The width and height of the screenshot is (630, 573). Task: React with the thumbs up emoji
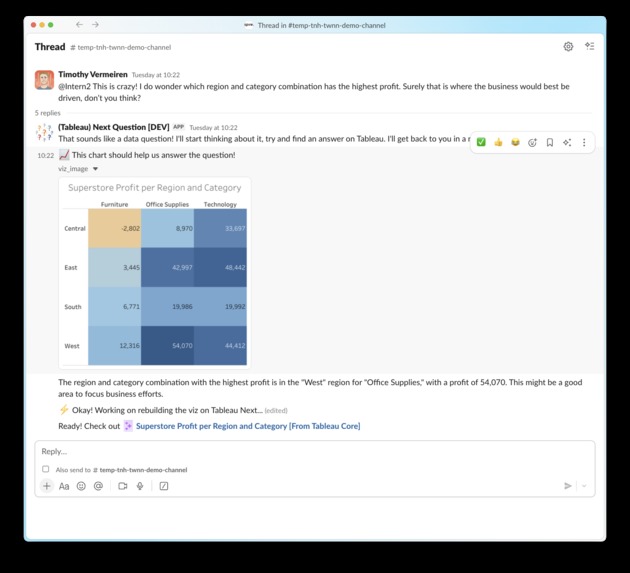(498, 142)
